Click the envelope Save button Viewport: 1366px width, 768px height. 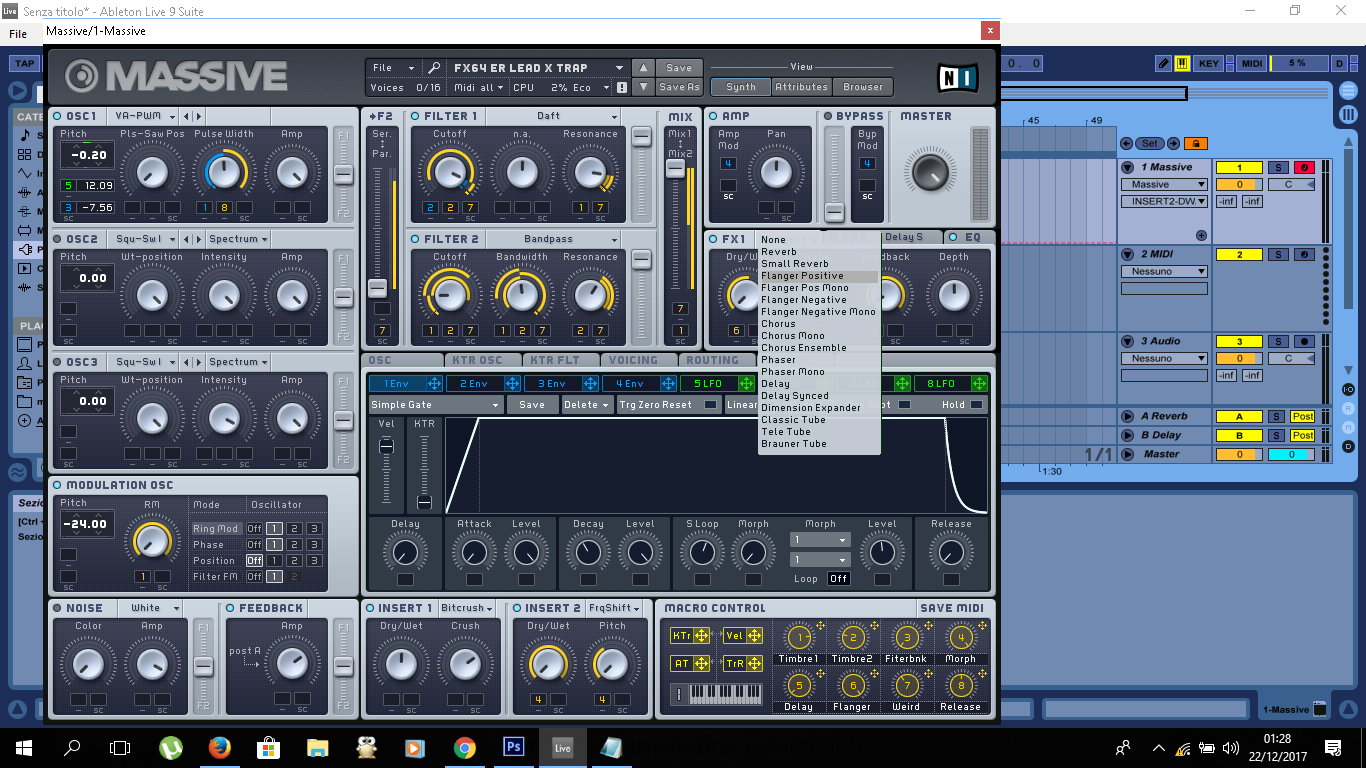coord(532,405)
